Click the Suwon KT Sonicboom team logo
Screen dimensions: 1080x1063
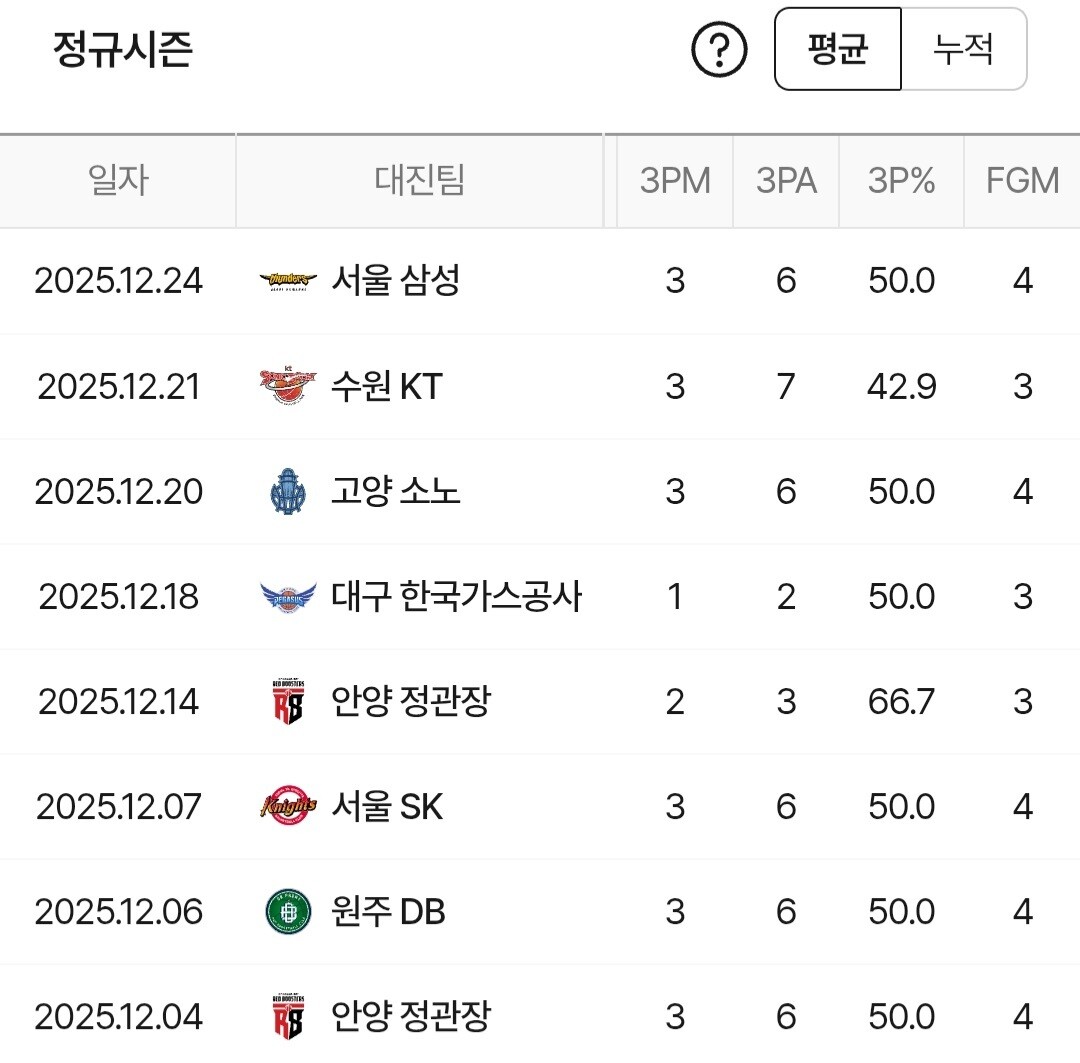pyautogui.click(x=288, y=387)
